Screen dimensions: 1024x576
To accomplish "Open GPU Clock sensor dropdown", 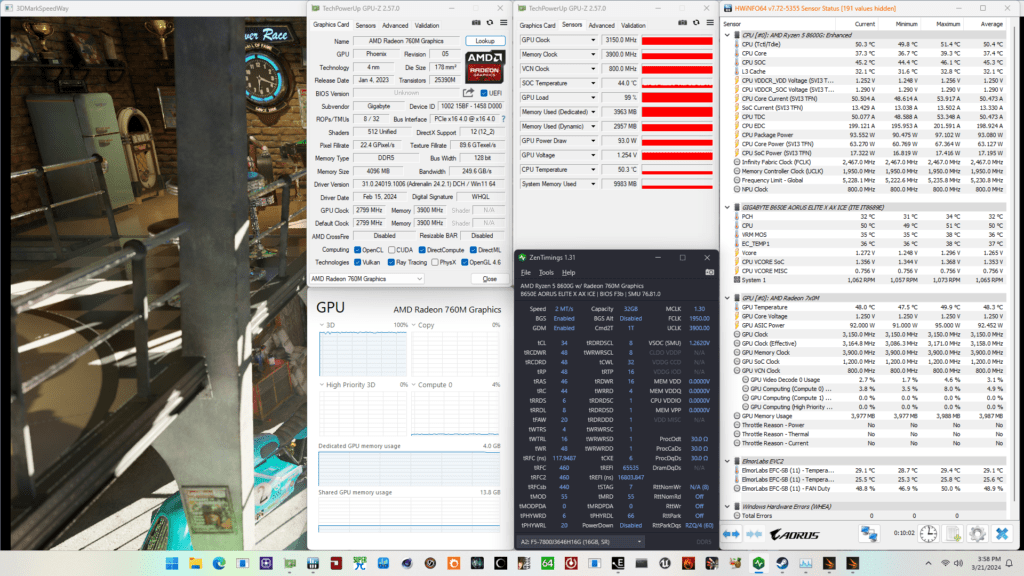I will (593, 40).
